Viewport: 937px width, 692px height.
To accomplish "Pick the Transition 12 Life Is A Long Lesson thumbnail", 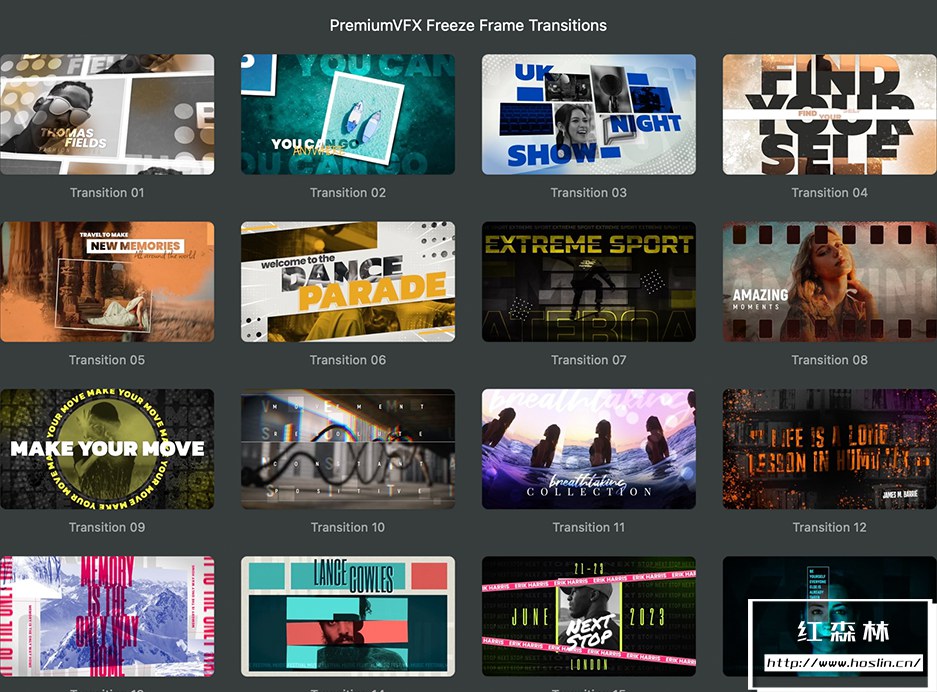I will (x=829, y=449).
